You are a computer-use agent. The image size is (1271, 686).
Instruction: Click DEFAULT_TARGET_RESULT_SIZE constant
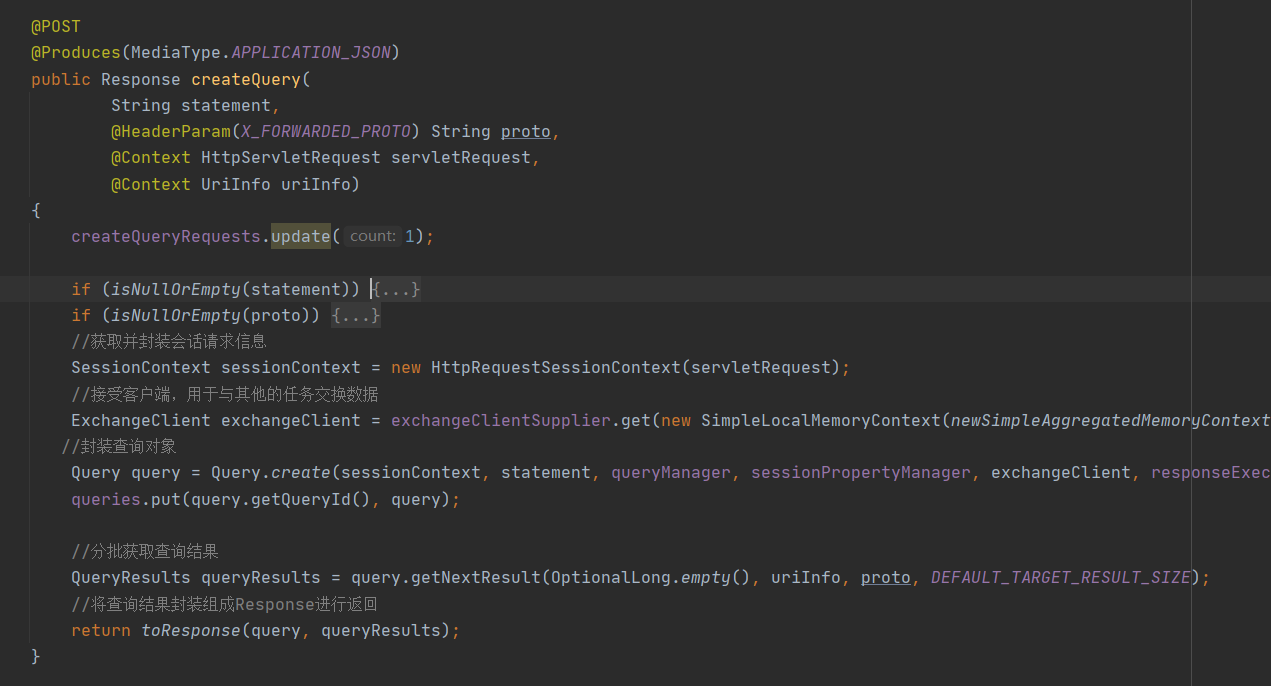point(1061,578)
